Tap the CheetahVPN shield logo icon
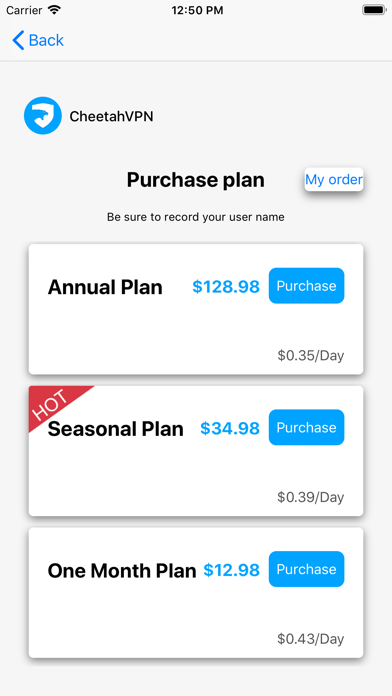 (x=43, y=116)
